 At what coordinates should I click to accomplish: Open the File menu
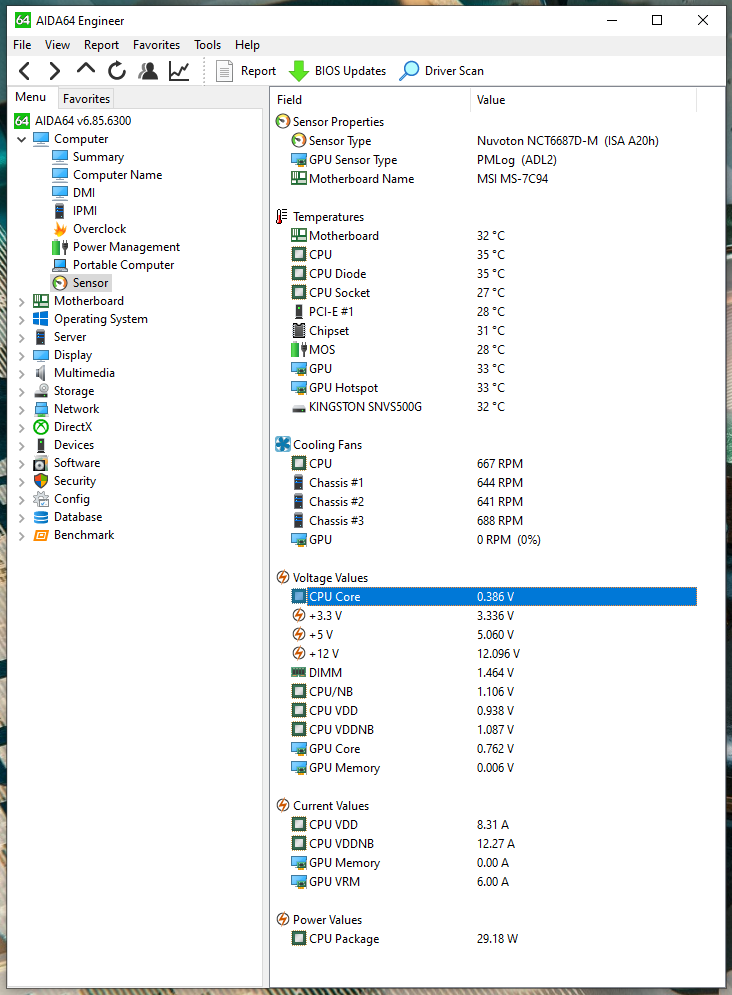[22, 45]
